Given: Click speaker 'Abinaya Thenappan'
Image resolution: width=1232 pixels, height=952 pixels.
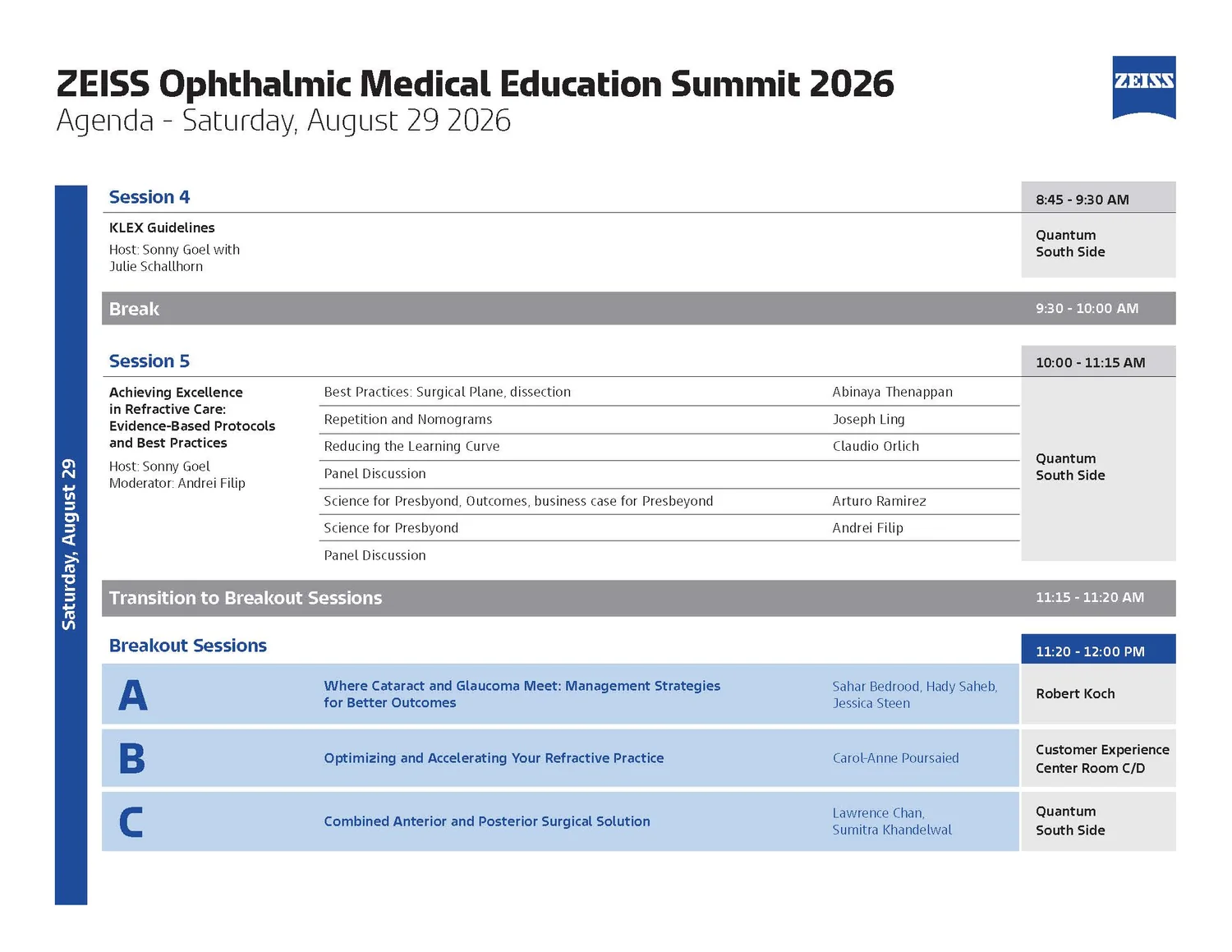Looking at the screenshot, I should pyautogui.click(x=892, y=392).
